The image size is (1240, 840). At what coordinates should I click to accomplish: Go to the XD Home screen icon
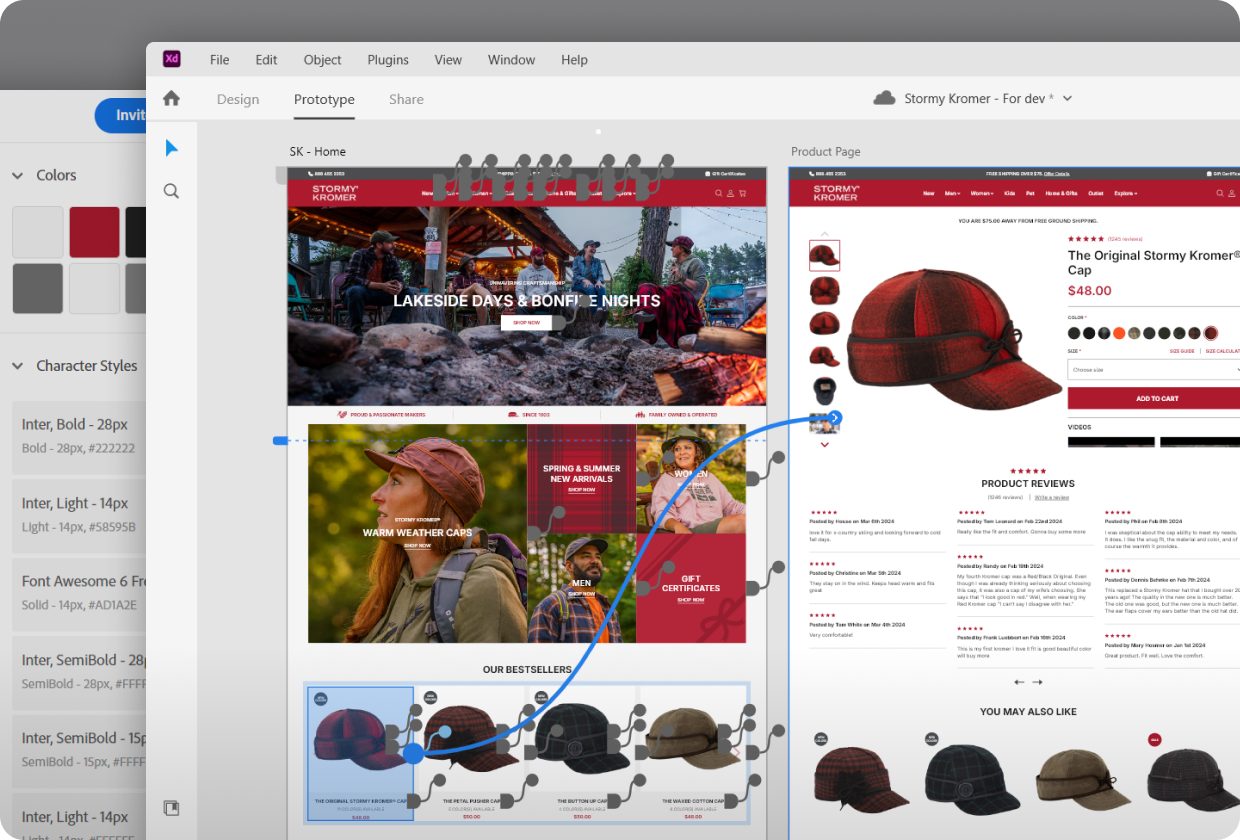click(171, 98)
